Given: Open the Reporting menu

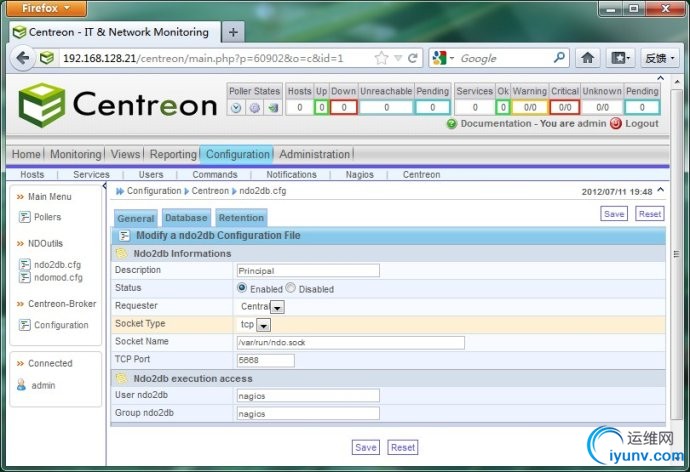Looking at the screenshot, I should coord(173,154).
